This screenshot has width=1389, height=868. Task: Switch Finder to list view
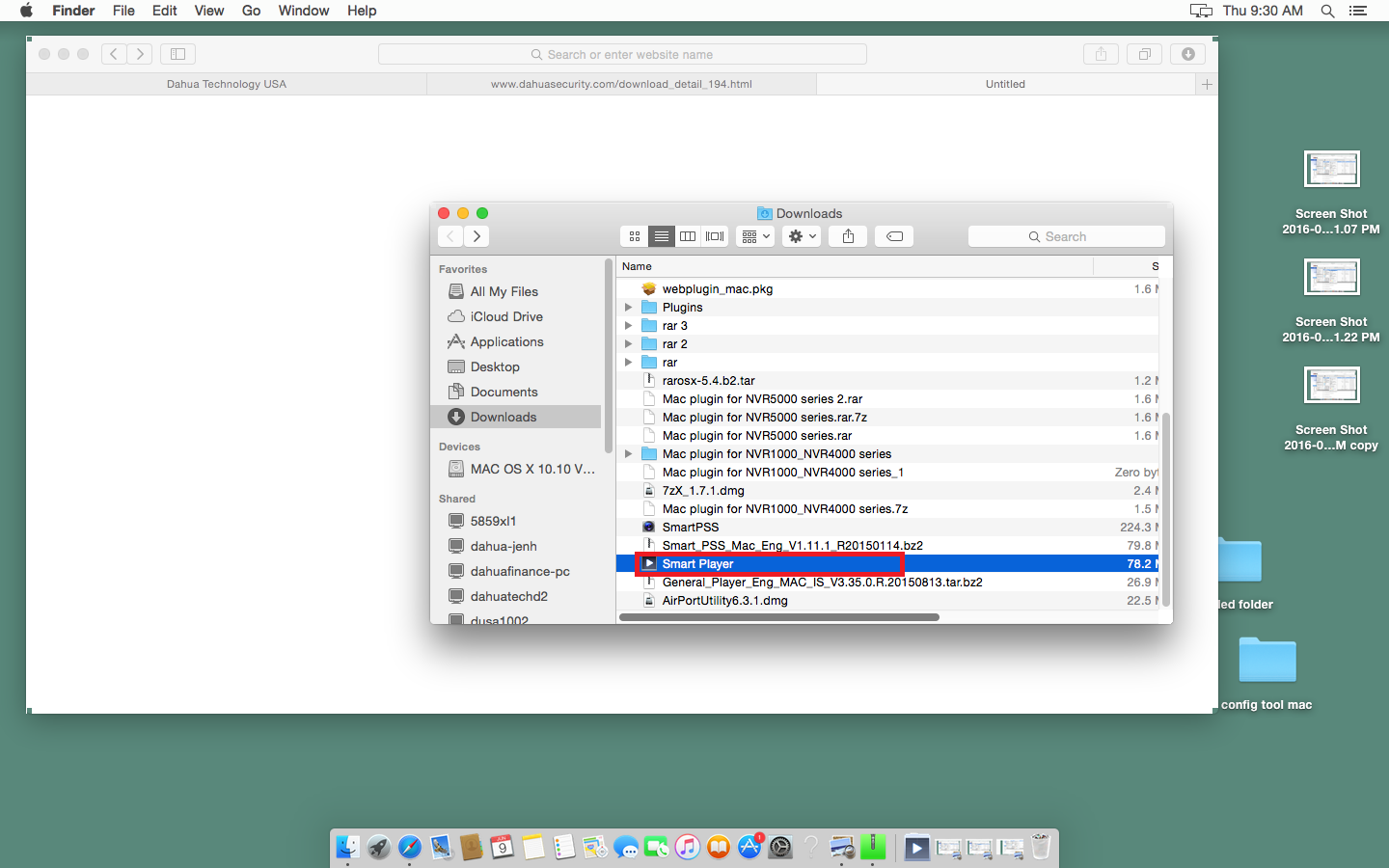pyautogui.click(x=662, y=236)
